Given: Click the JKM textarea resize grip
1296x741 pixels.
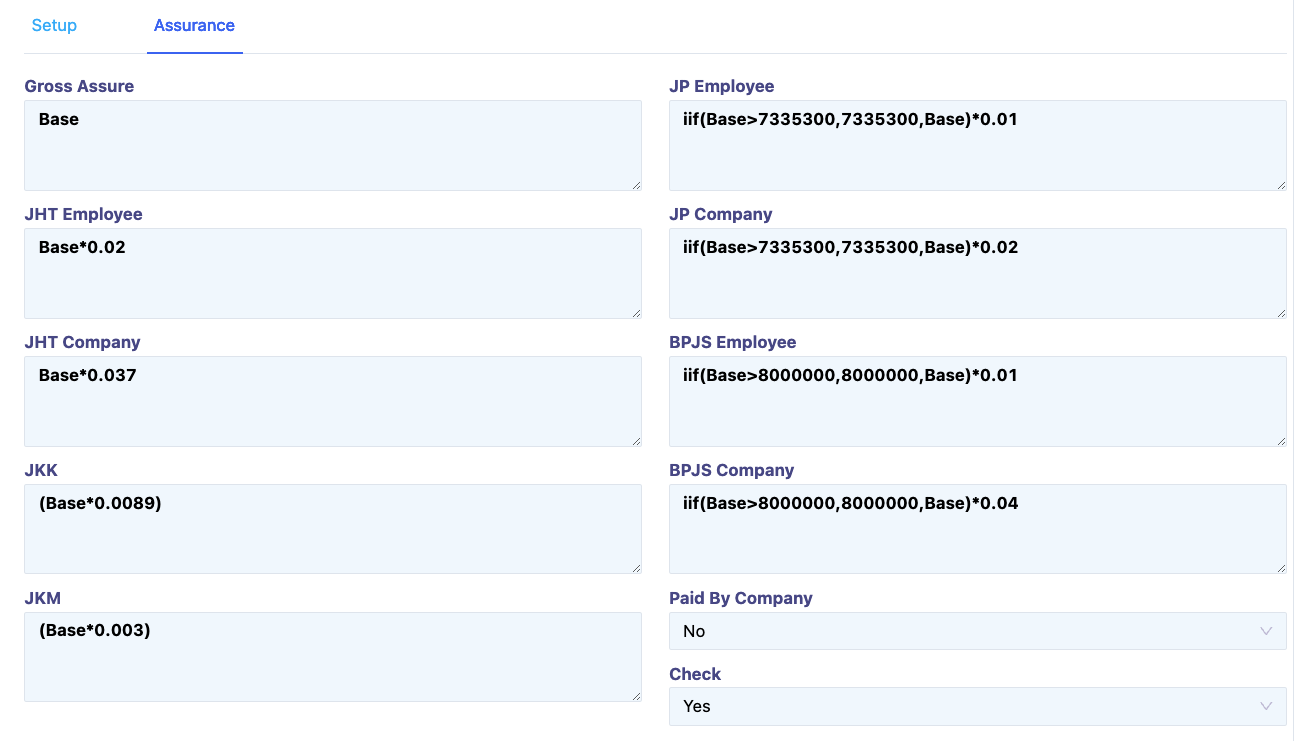Looking at the screenshot, I should (x=635, y=695).
